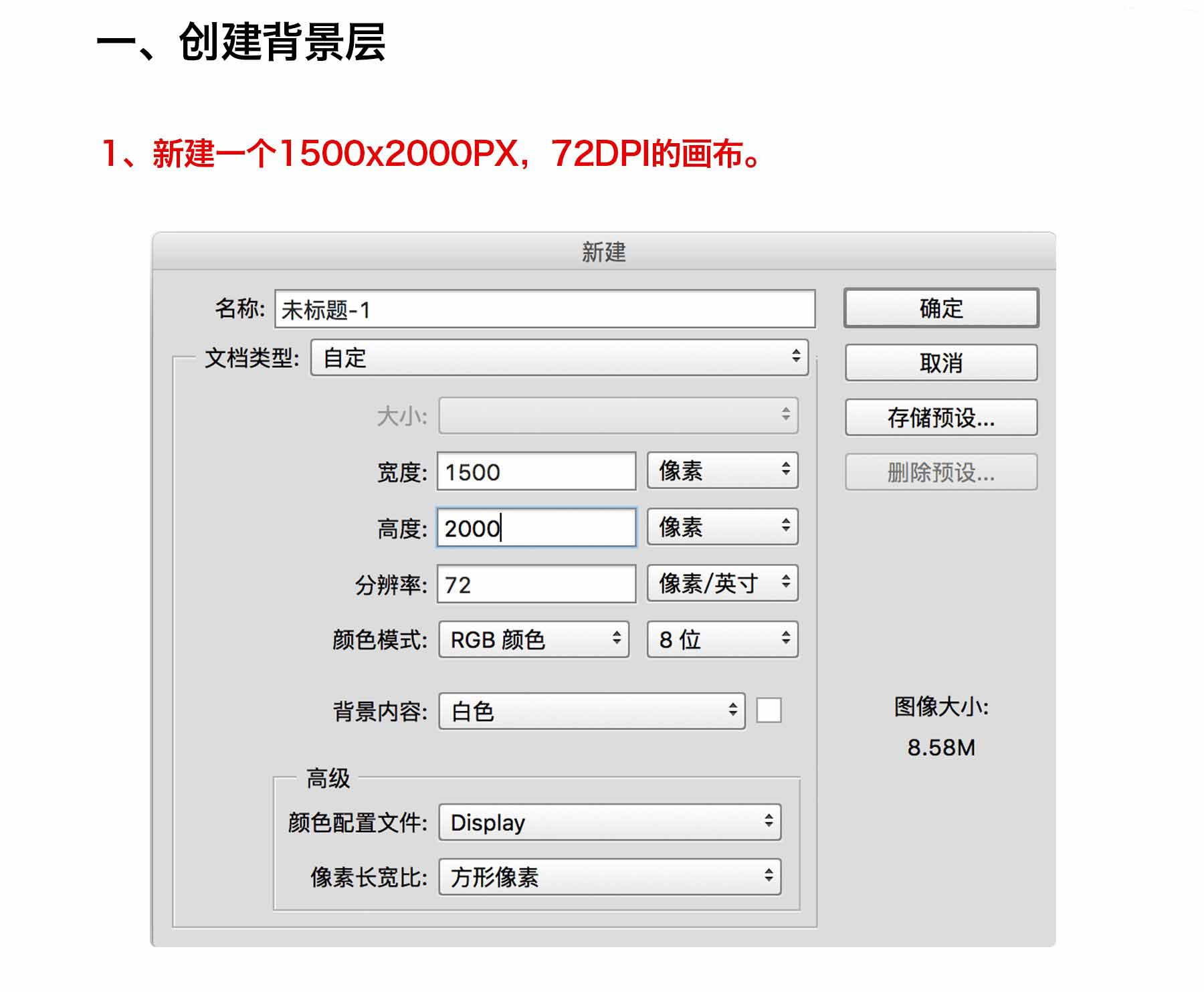1204x992 pixels.
Task: Click the 名称 text field with 未标题-1
Action: (x=544, y=309)
